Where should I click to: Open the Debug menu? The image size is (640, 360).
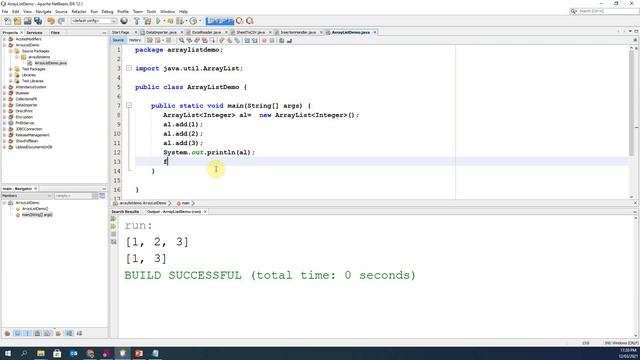(107, 11)
